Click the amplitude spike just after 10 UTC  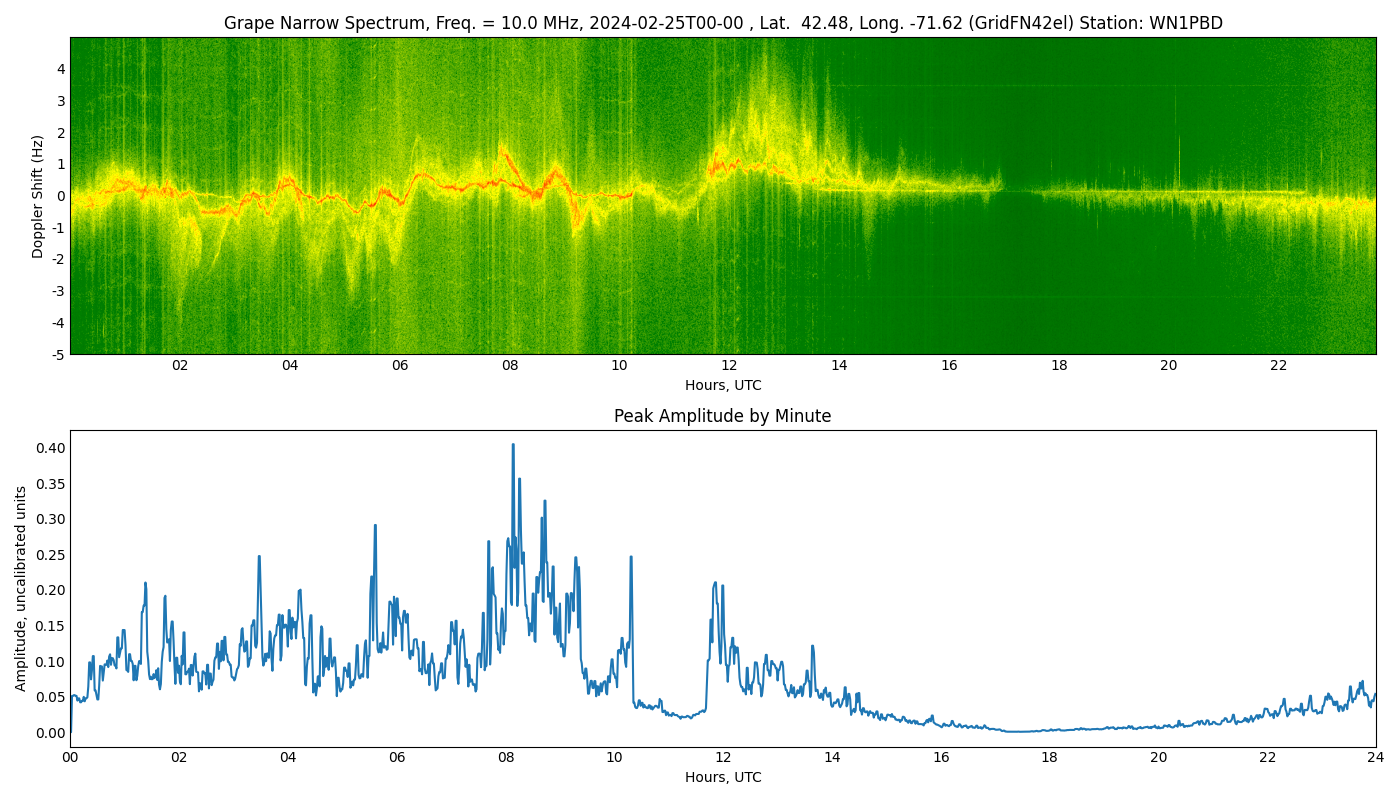pos(631,558)
